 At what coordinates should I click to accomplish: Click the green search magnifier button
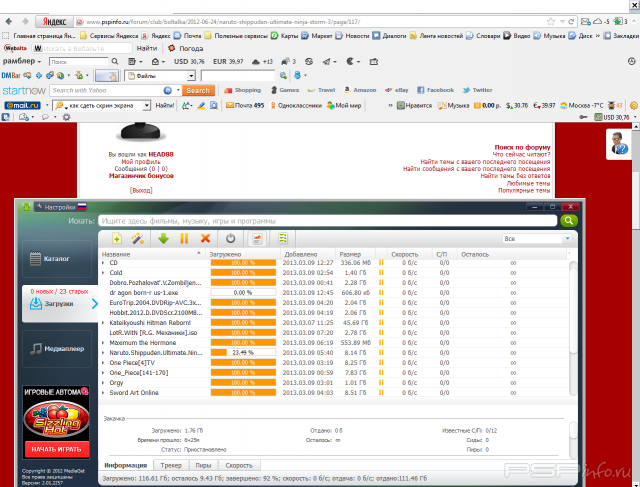[569, 220]
